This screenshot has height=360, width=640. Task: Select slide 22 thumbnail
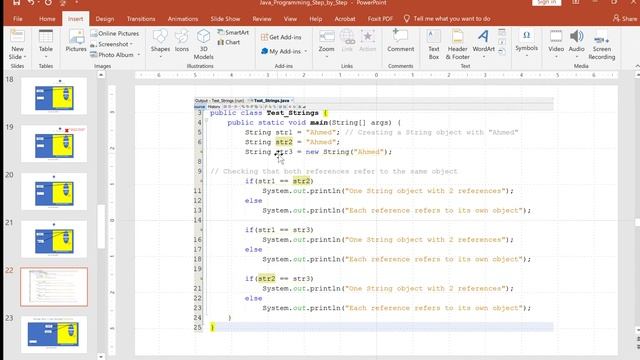tap(54, 287)
